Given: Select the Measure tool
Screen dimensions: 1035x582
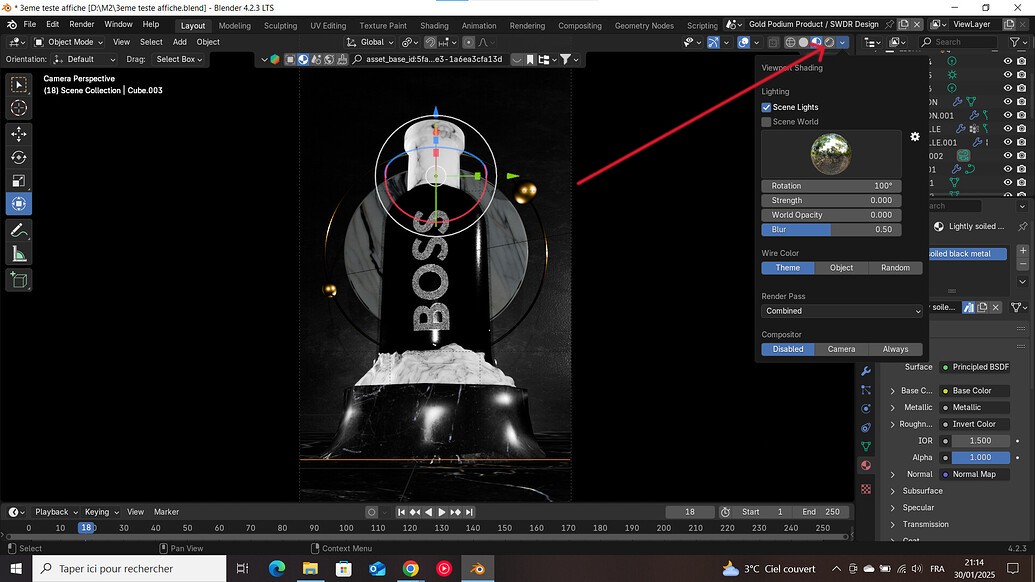Looking at the screenshot, I should click(18, 254).
